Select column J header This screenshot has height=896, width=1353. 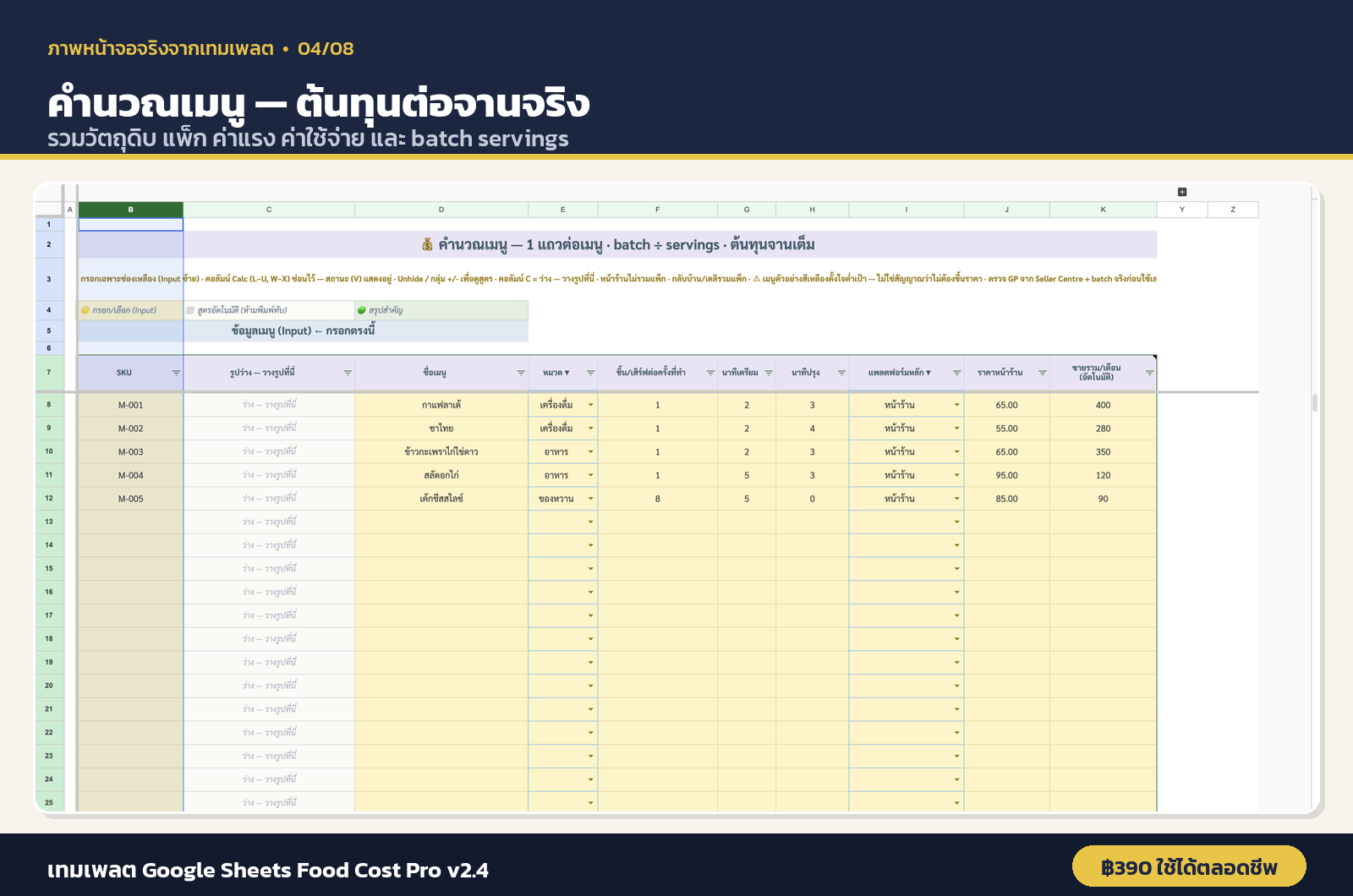pos(1006,210)
